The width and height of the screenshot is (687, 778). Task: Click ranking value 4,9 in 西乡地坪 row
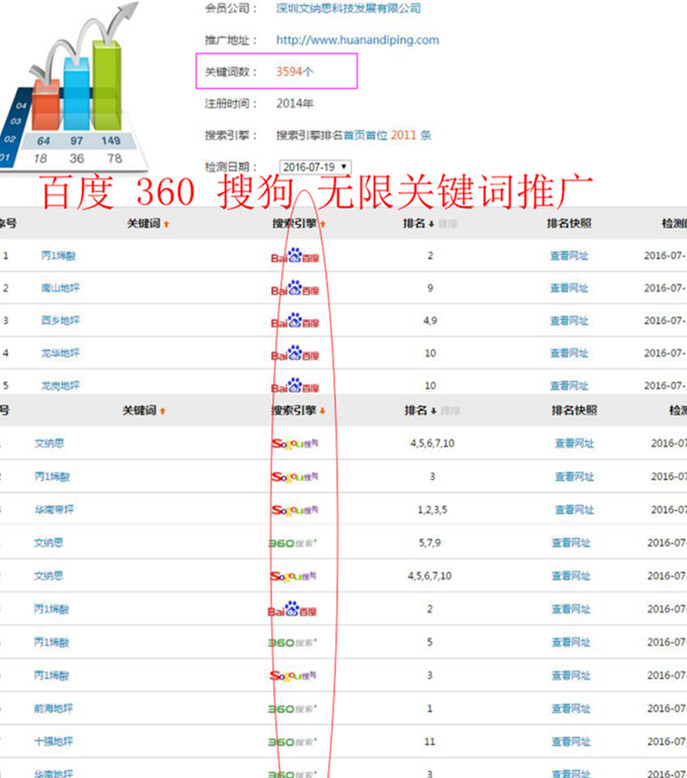click(x=430, y=321)
